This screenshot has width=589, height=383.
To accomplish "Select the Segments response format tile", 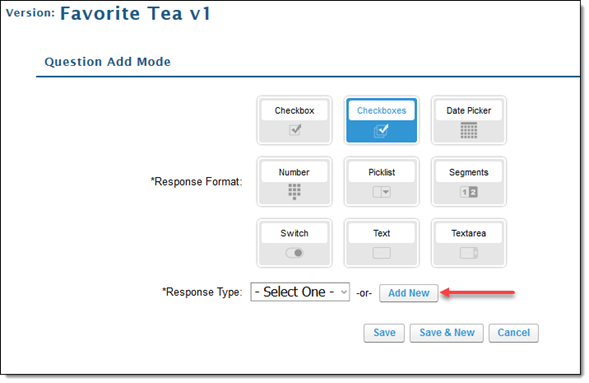I will coord(468,182).
